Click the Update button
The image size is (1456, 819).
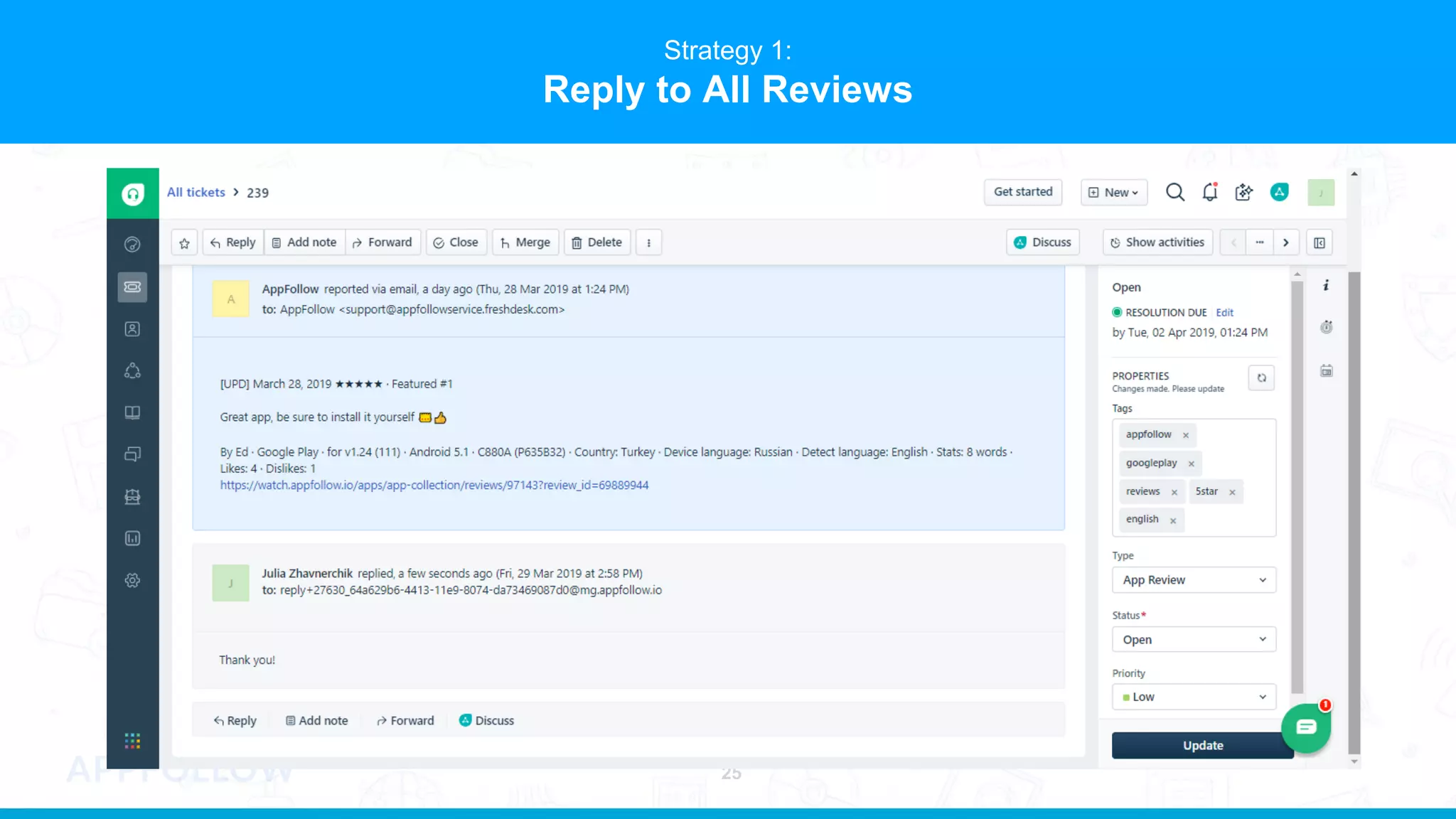click(1203, 745)
